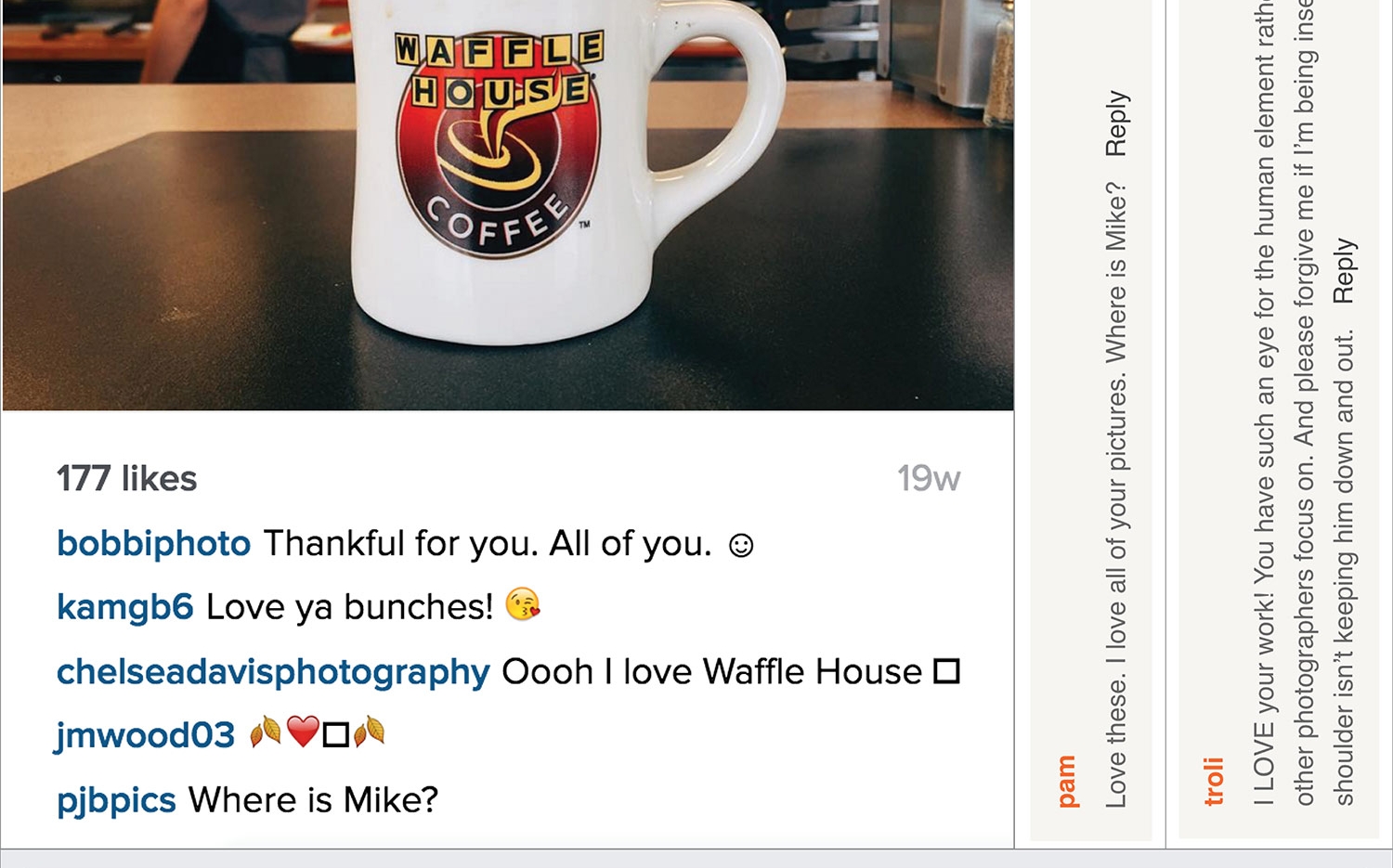The width and height of the screenshot is (1393, 868).
Task: Visit the chelseadavisphotography profile
Action: click(273, 672)
